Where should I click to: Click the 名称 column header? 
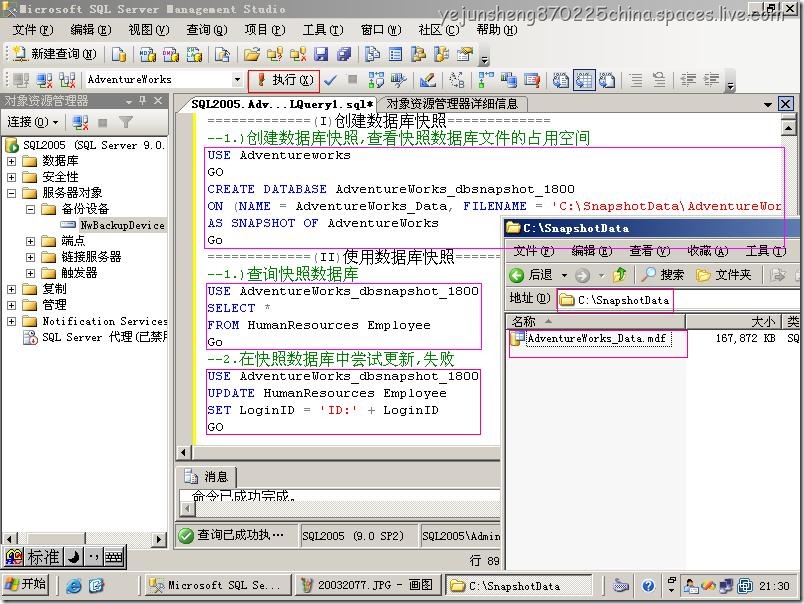click(x=595, y=321)
